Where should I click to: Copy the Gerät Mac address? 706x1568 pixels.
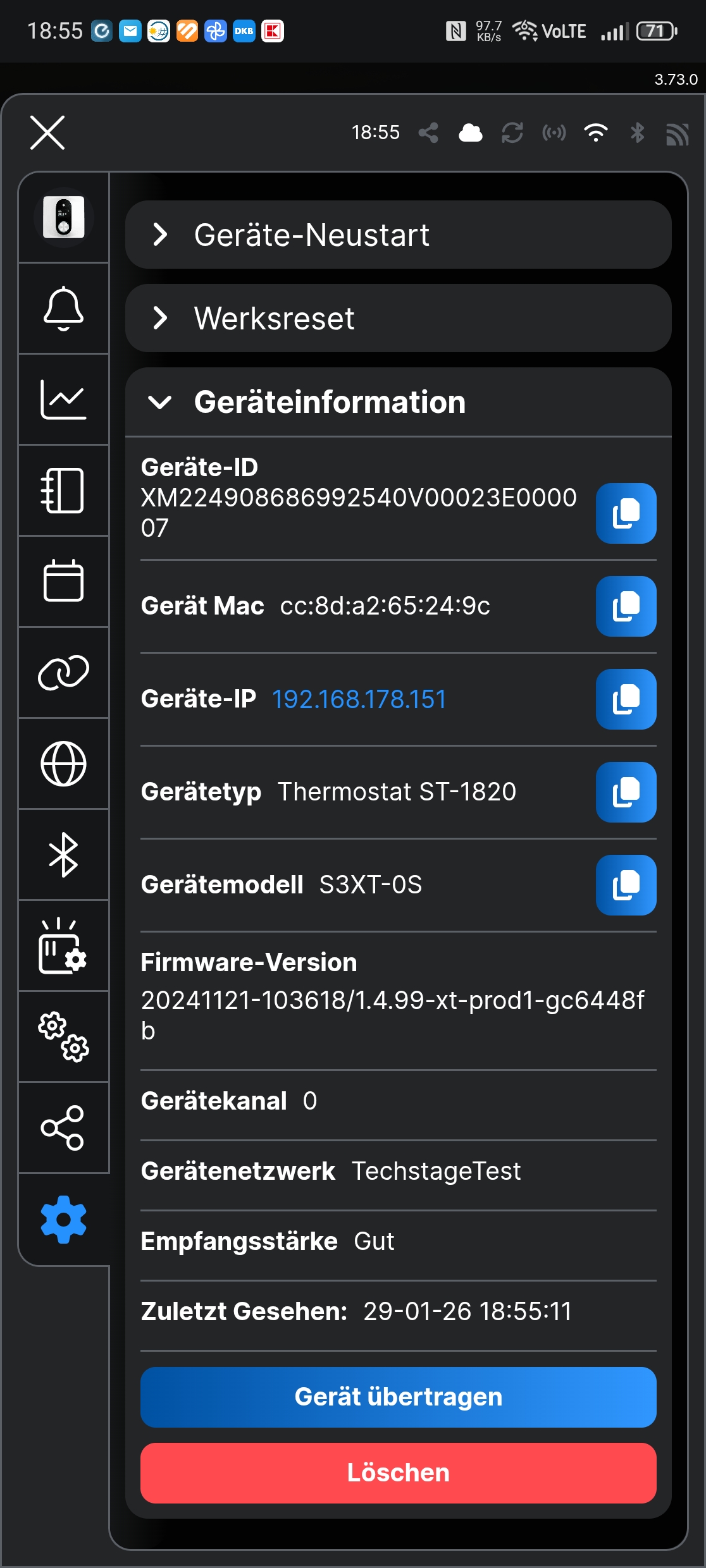click(x=626, y=606)
